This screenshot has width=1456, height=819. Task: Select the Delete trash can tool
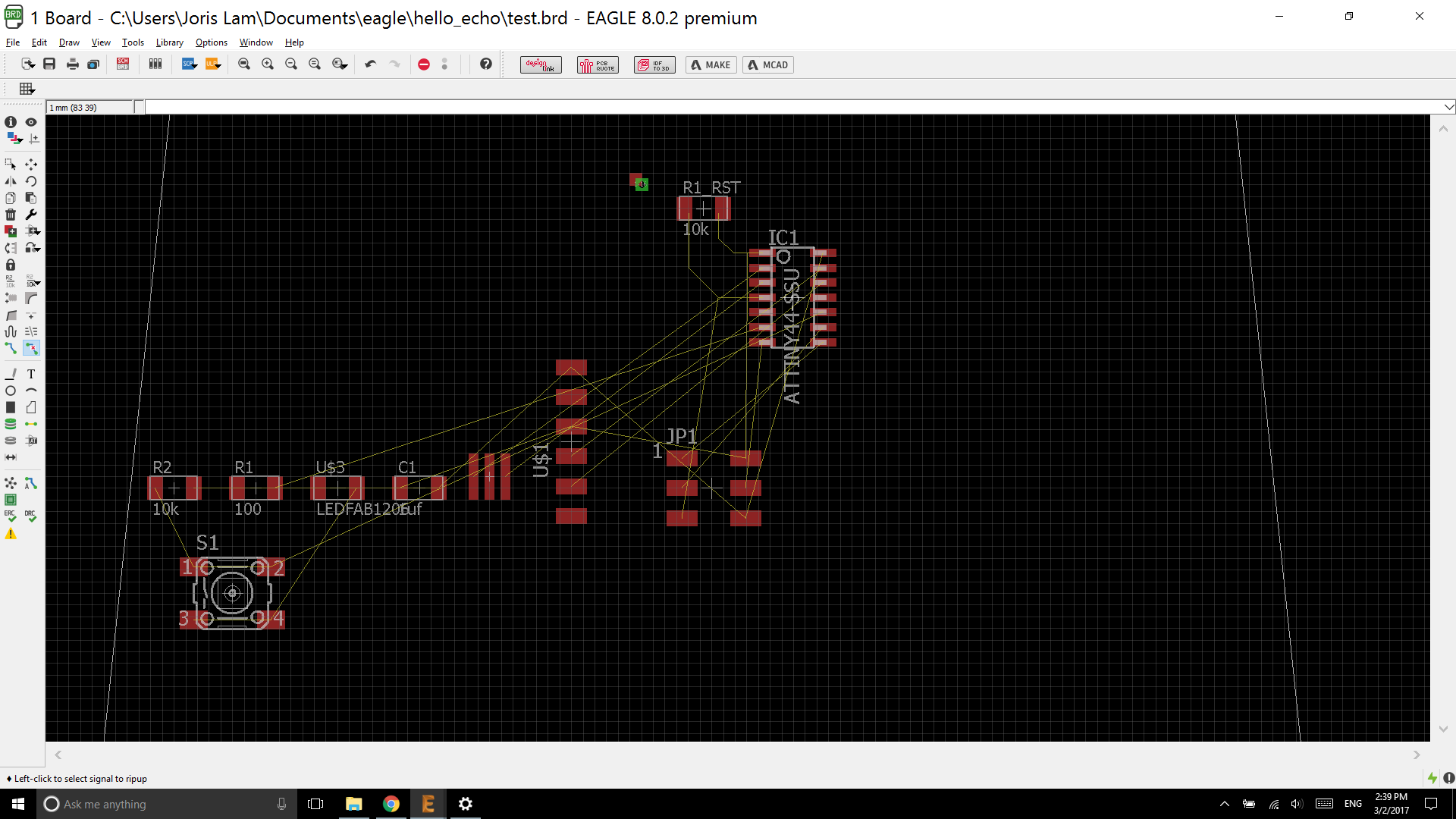click(x=11, y=215)
